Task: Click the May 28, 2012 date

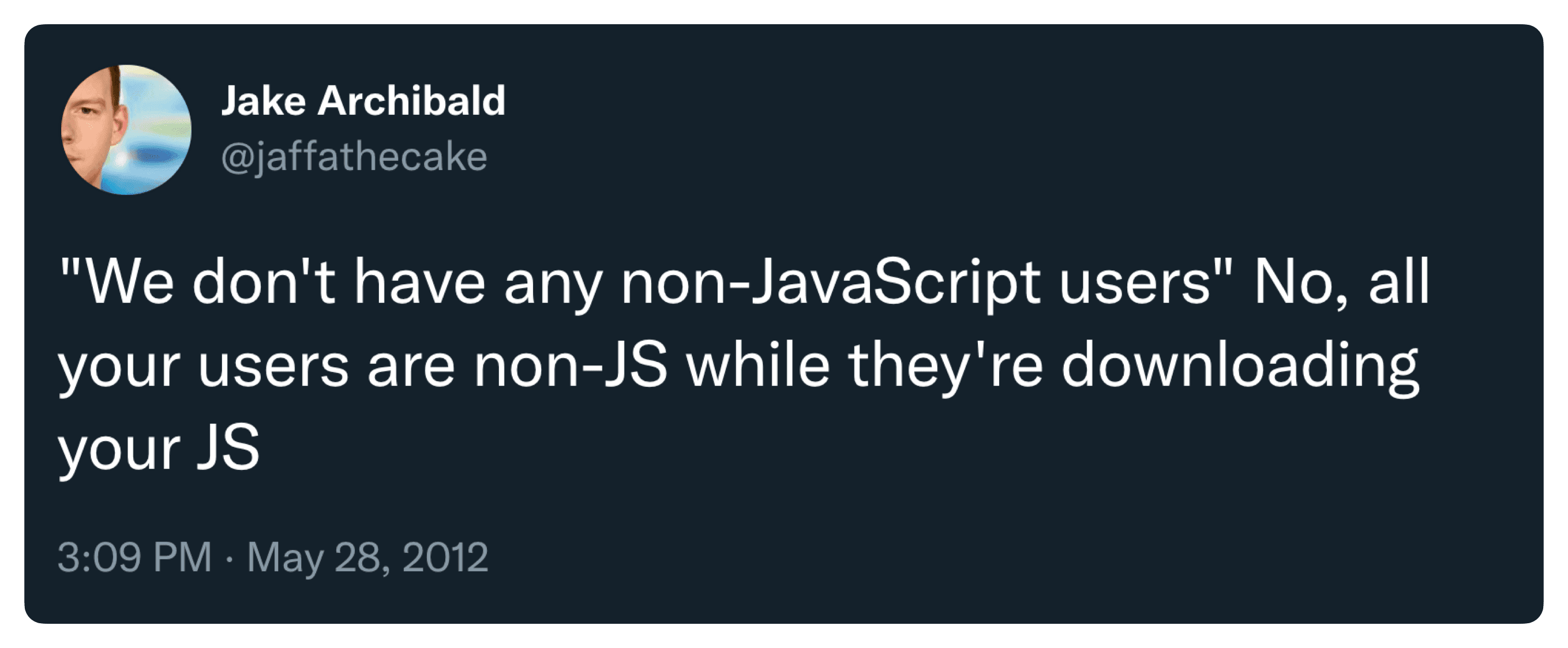Action: tap(367, 557)
